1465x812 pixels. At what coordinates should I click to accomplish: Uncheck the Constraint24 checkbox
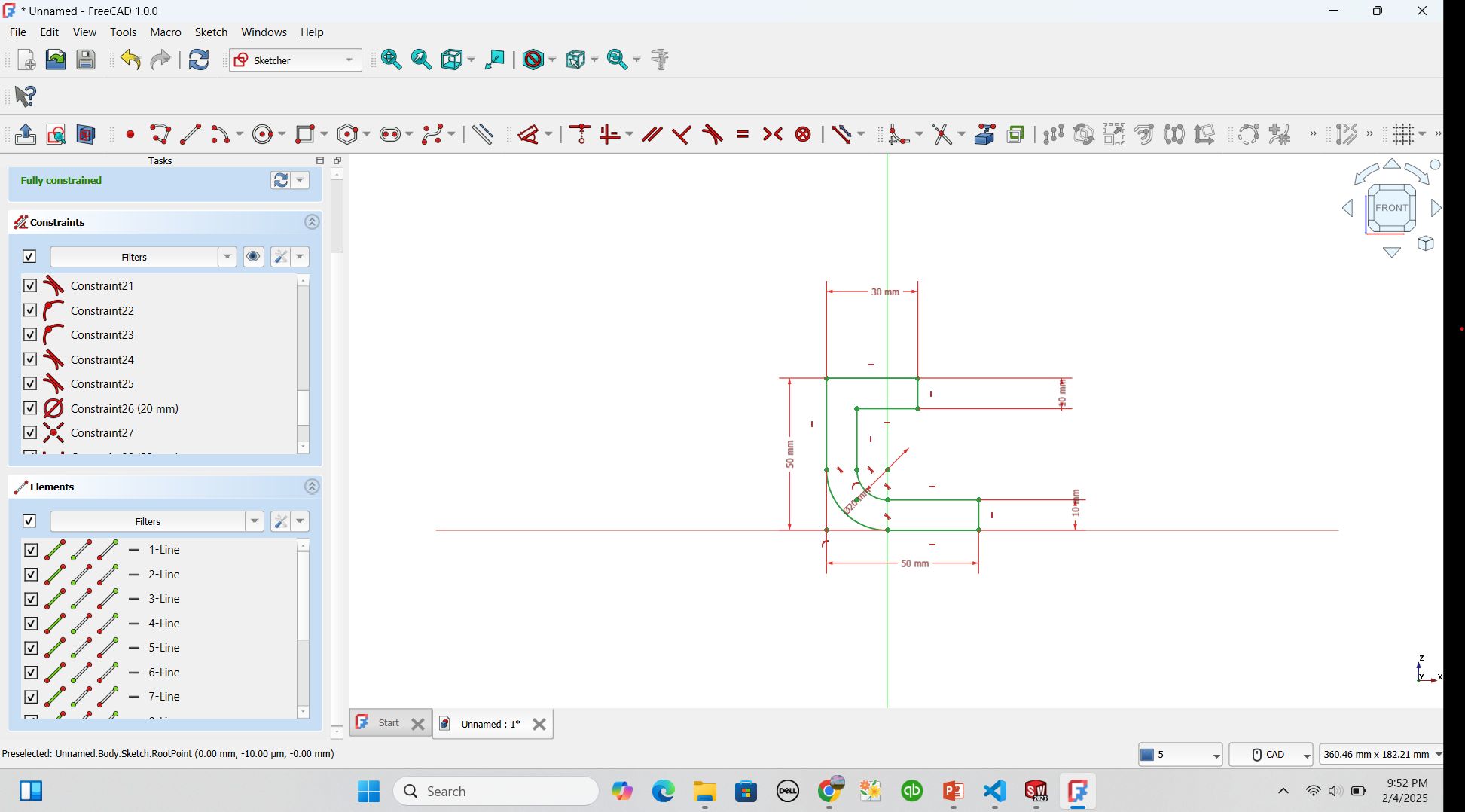(x=30, y=359)
